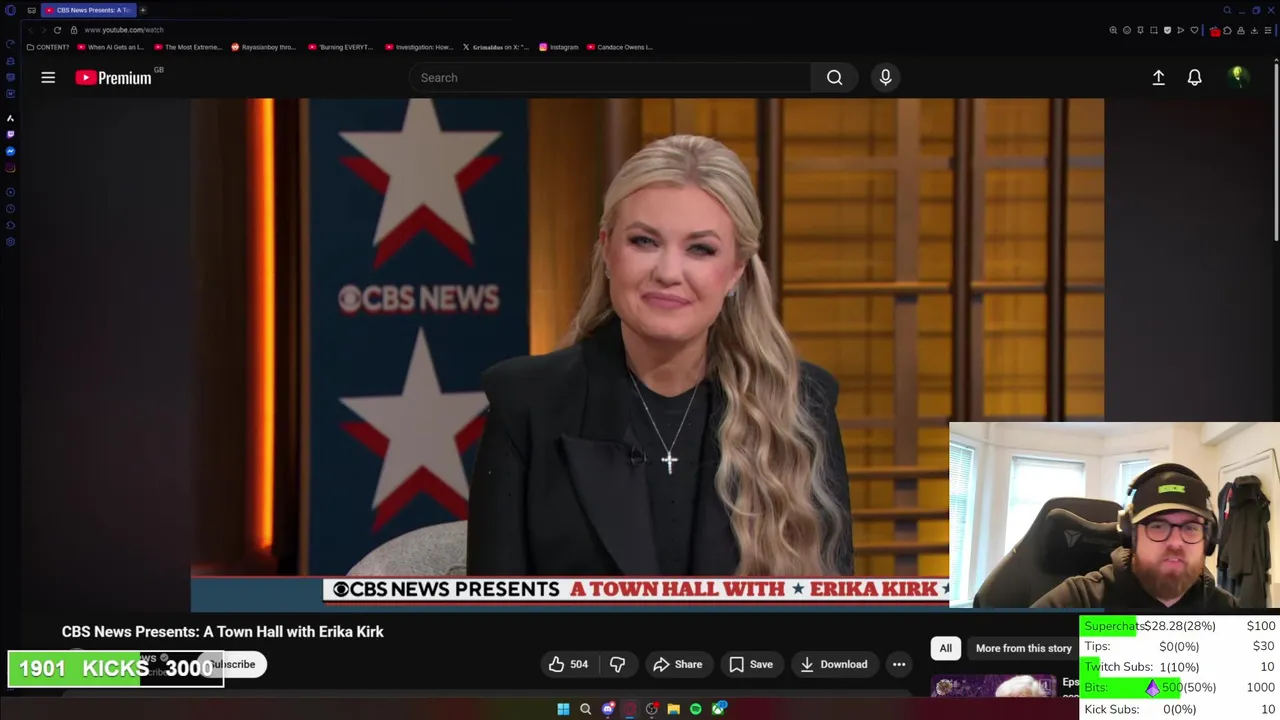Click the browser zoom magnifier toolbar icon

click(1113, 30)
